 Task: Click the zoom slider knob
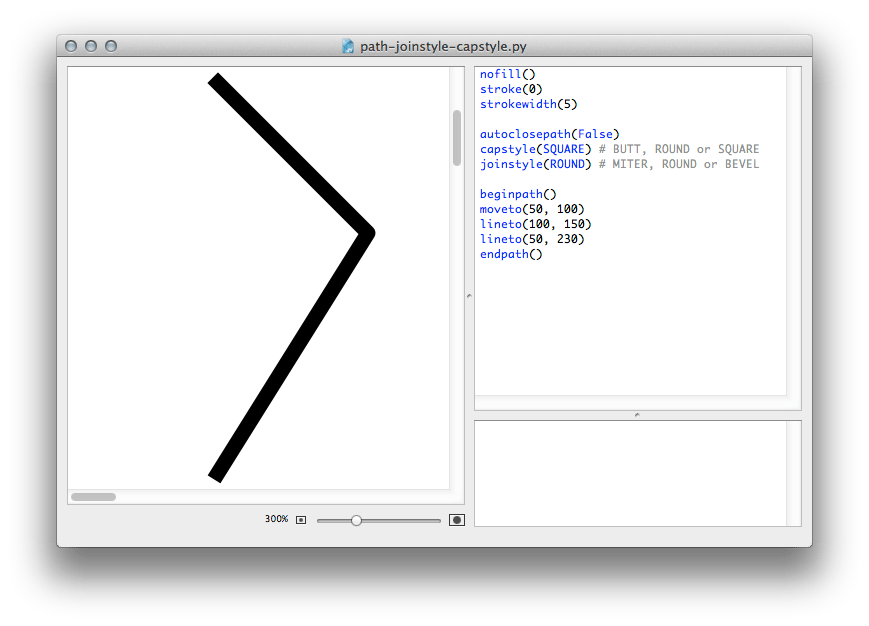pyautogui.click(x=356, y=520)
